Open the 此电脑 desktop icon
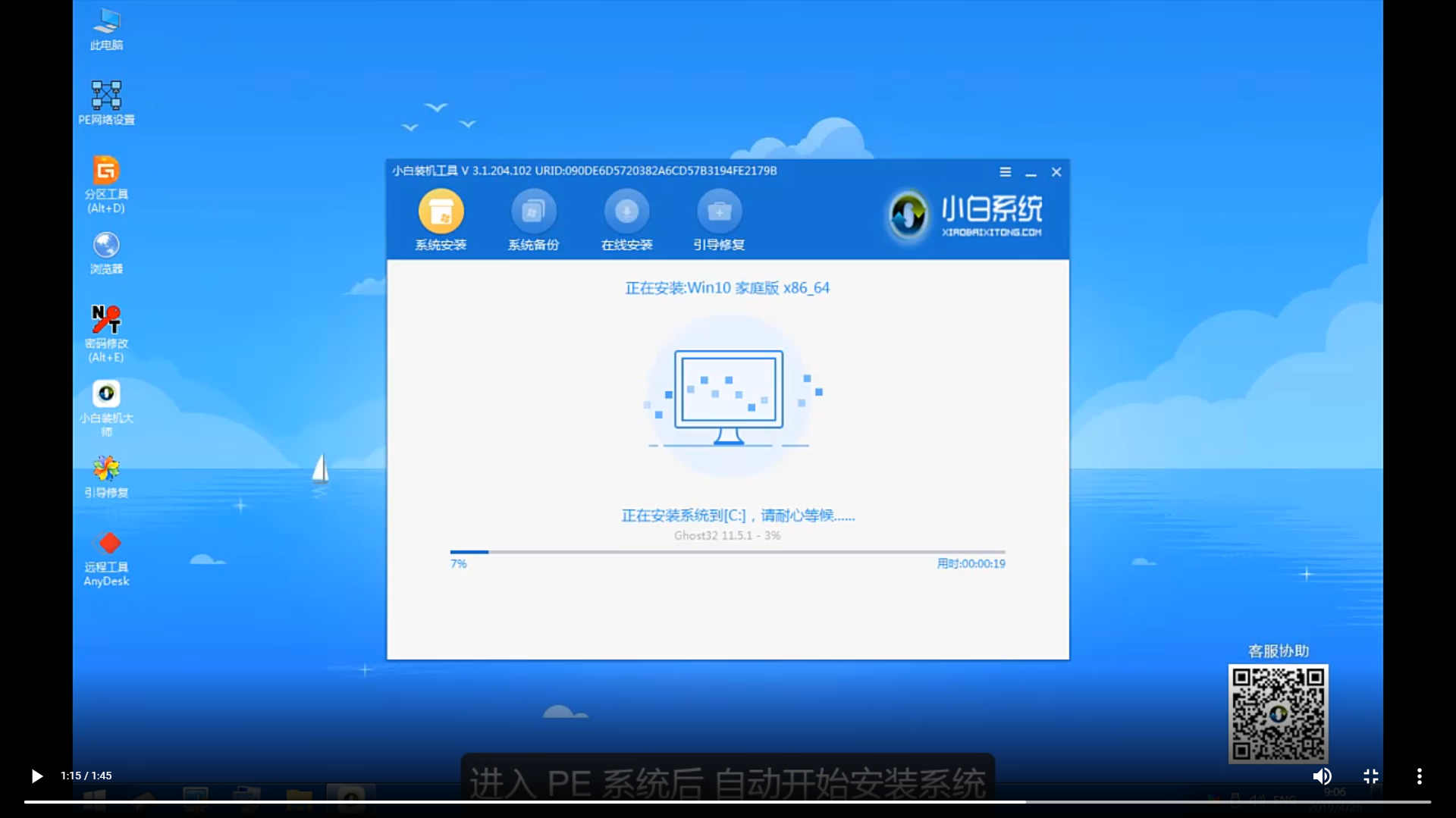Screen dimensions: 1456x818 [106, 29]
